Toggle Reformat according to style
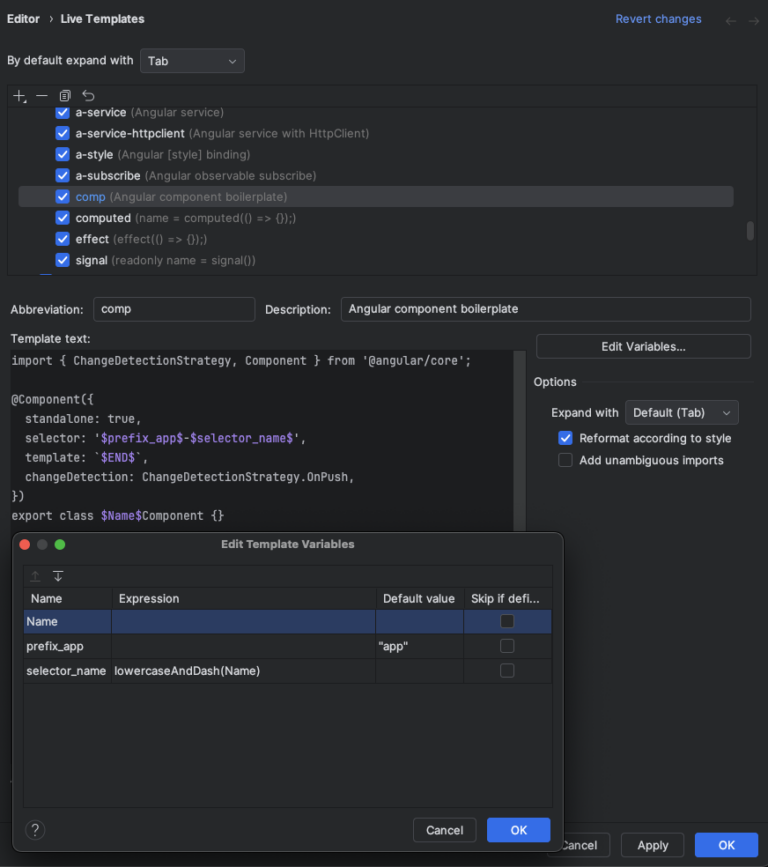This screenshot has height=867, width=768. point(565,438)
